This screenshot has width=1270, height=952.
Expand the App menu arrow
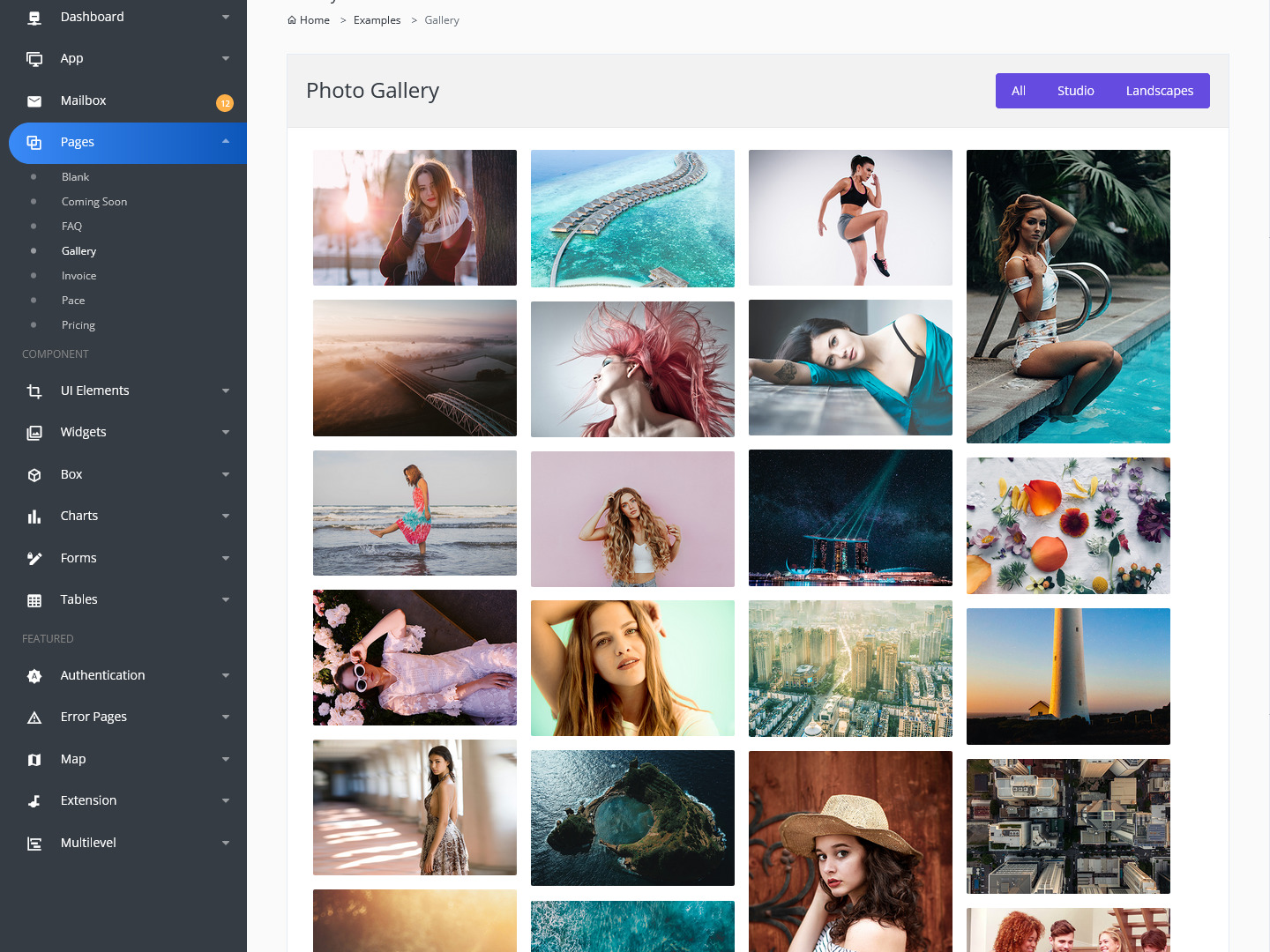coord(226,58)
